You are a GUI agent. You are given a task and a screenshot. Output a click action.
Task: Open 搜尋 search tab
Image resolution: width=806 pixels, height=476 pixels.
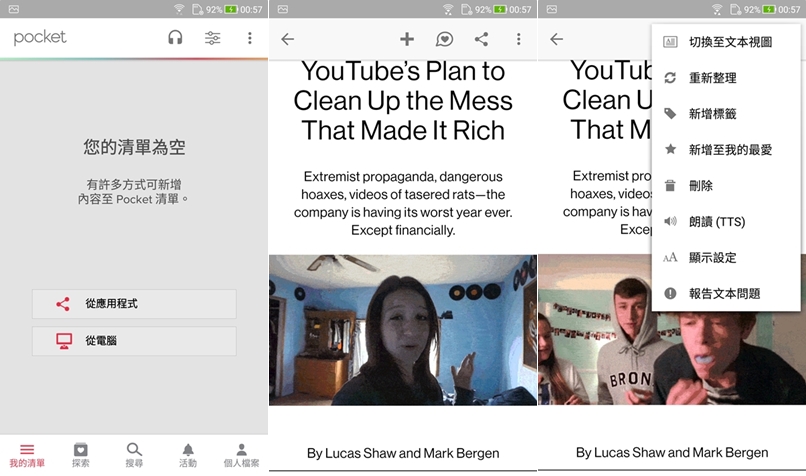point(134,455)
